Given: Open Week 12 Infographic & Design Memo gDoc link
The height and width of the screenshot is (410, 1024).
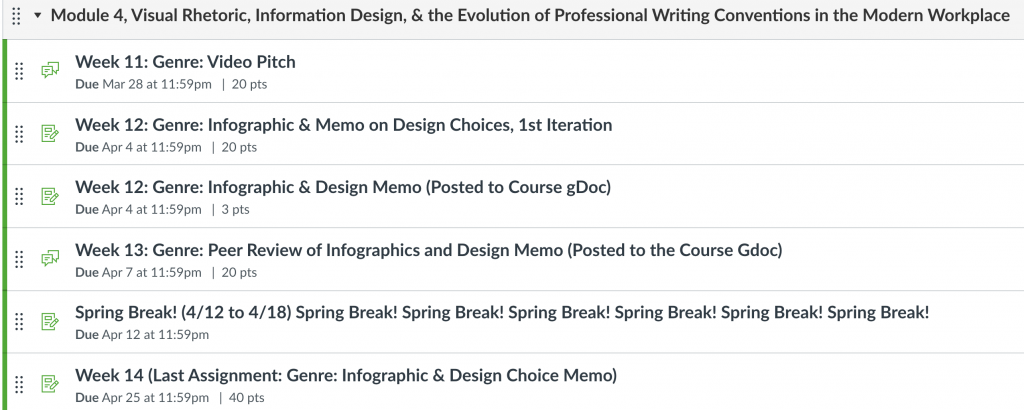Looking at the screenshot, I should click(343, 187).
